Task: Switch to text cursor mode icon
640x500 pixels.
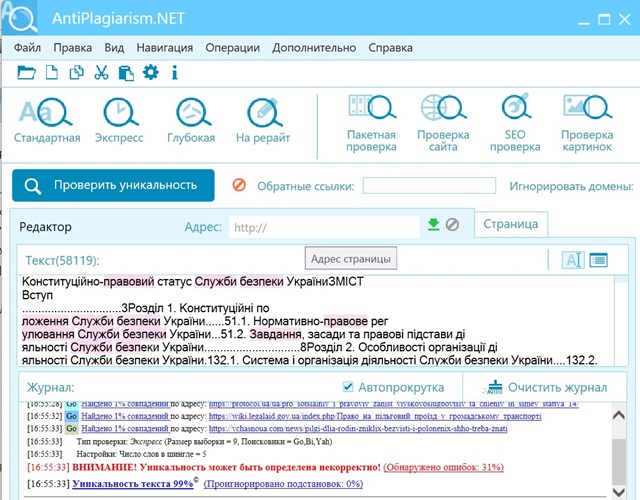Action: click(x=573, y=260)
